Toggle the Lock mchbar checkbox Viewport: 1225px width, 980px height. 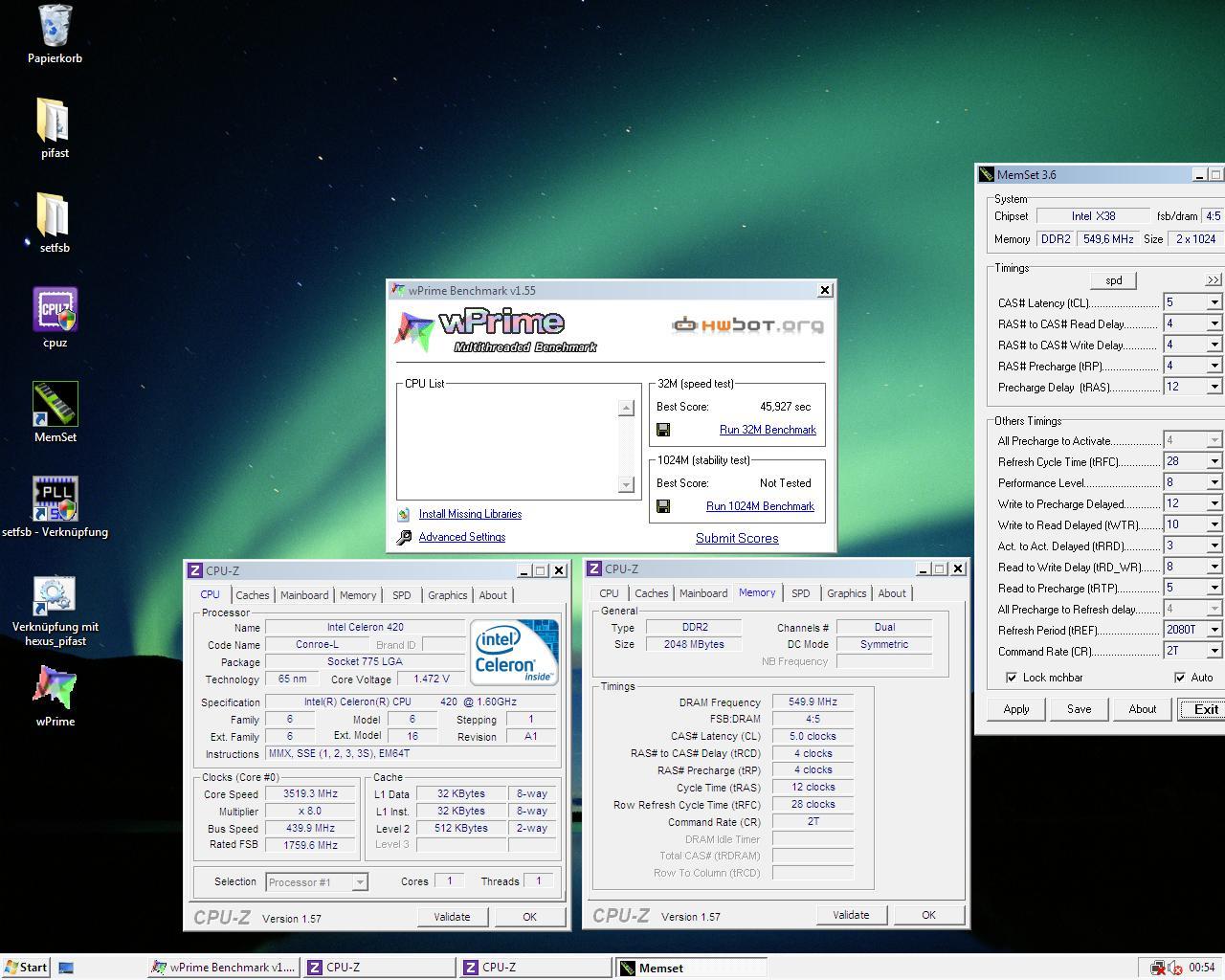pos(1012,678)
